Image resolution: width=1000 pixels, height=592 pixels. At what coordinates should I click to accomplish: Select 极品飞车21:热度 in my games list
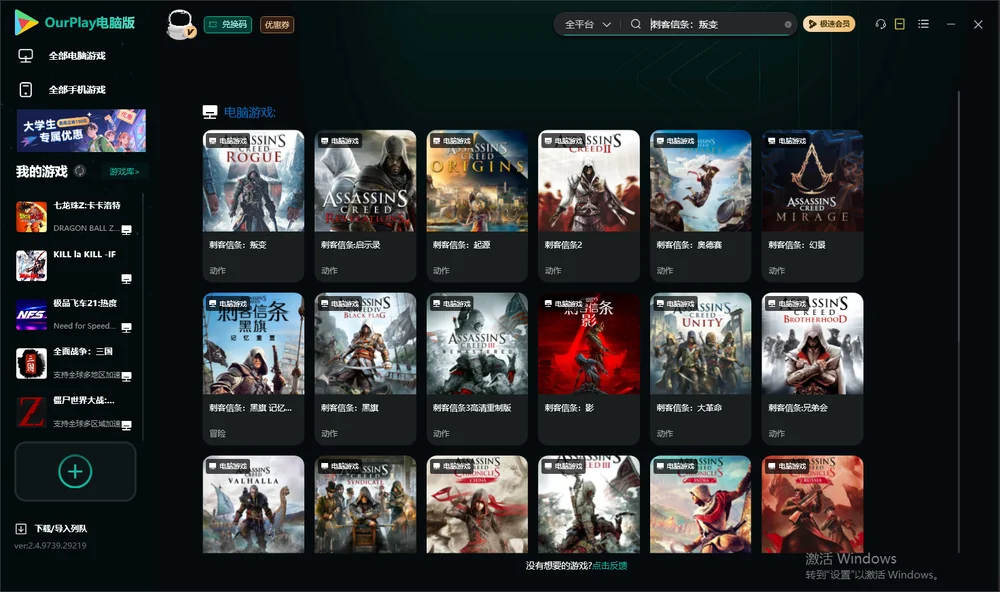coord(75,314)
